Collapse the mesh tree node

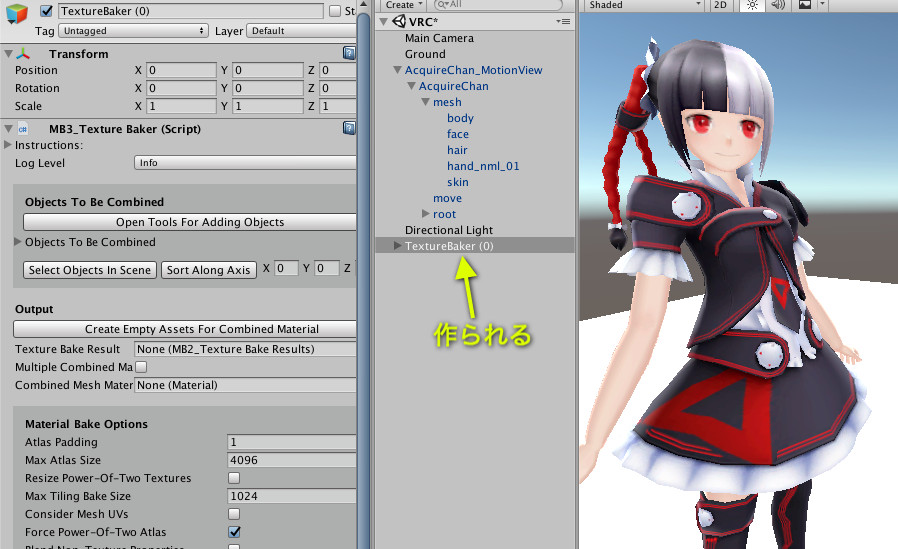(x=426, y=102)
